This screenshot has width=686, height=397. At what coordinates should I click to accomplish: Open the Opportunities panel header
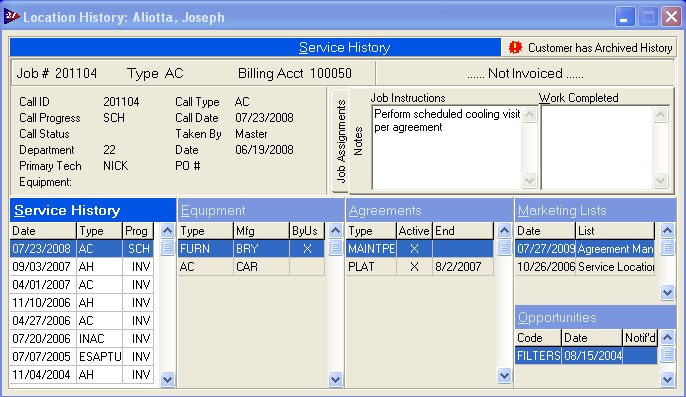coord(595,317)
